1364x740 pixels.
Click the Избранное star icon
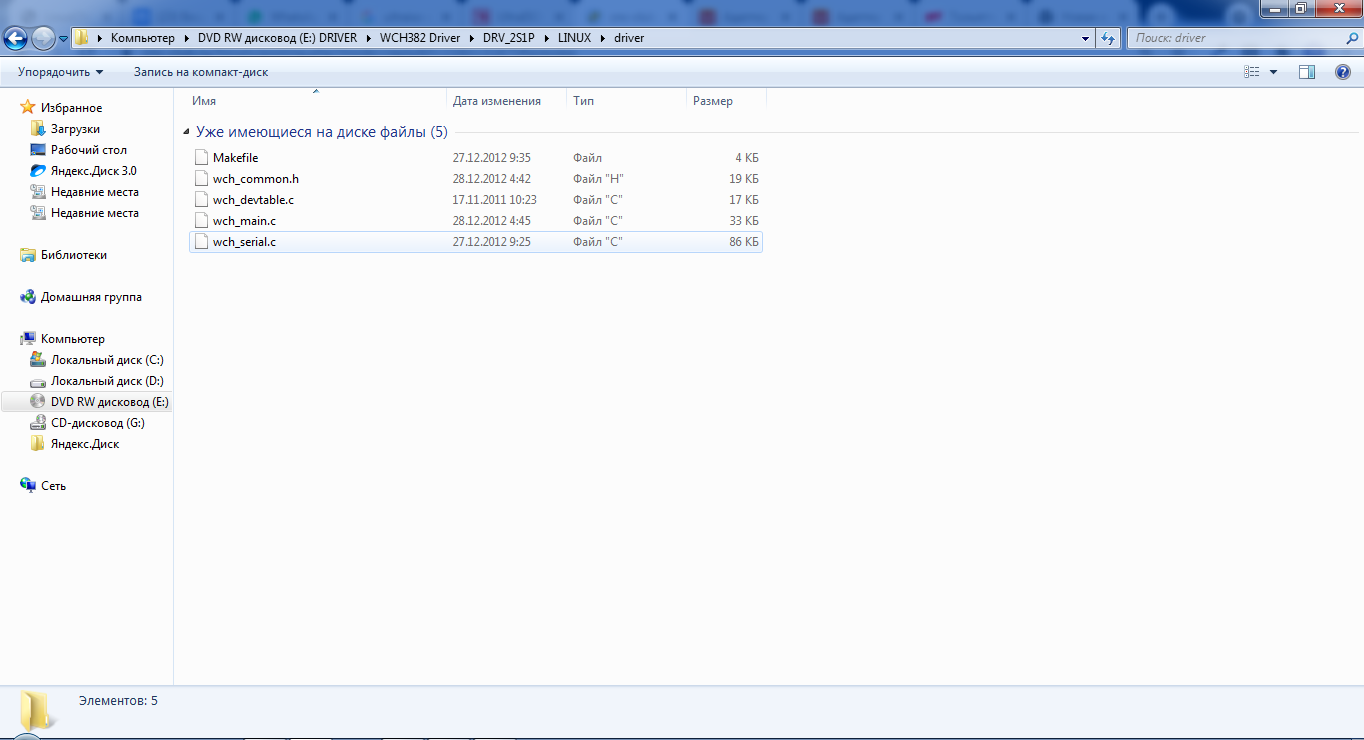[28, 108]
